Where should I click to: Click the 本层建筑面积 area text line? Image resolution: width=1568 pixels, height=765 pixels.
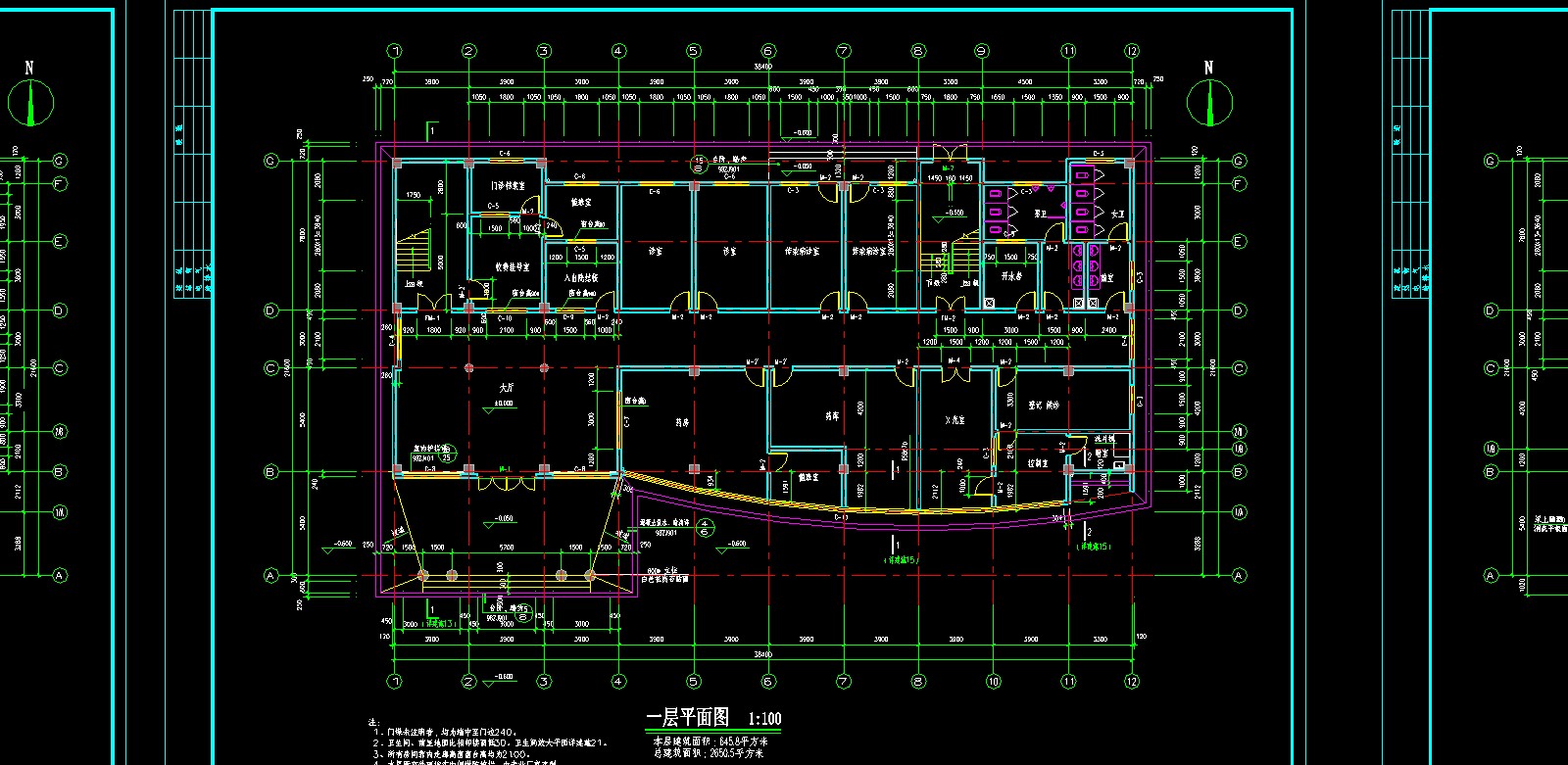pyautogui.click(x=710, y=741)
